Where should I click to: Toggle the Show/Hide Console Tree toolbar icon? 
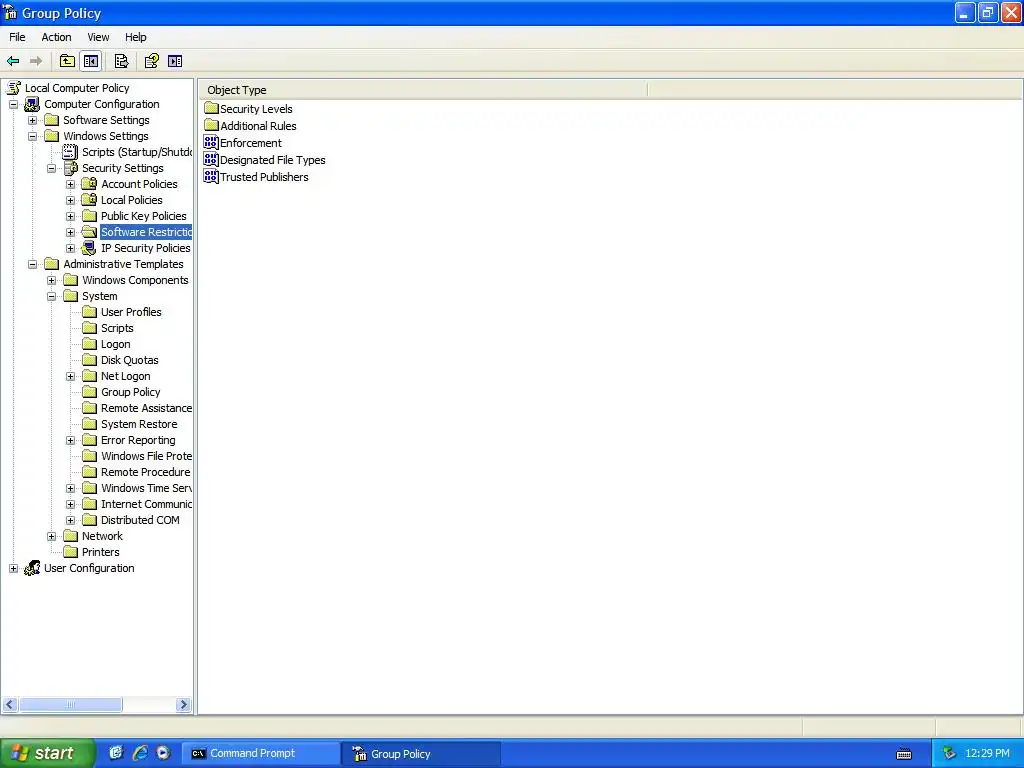tap(91, 61)
